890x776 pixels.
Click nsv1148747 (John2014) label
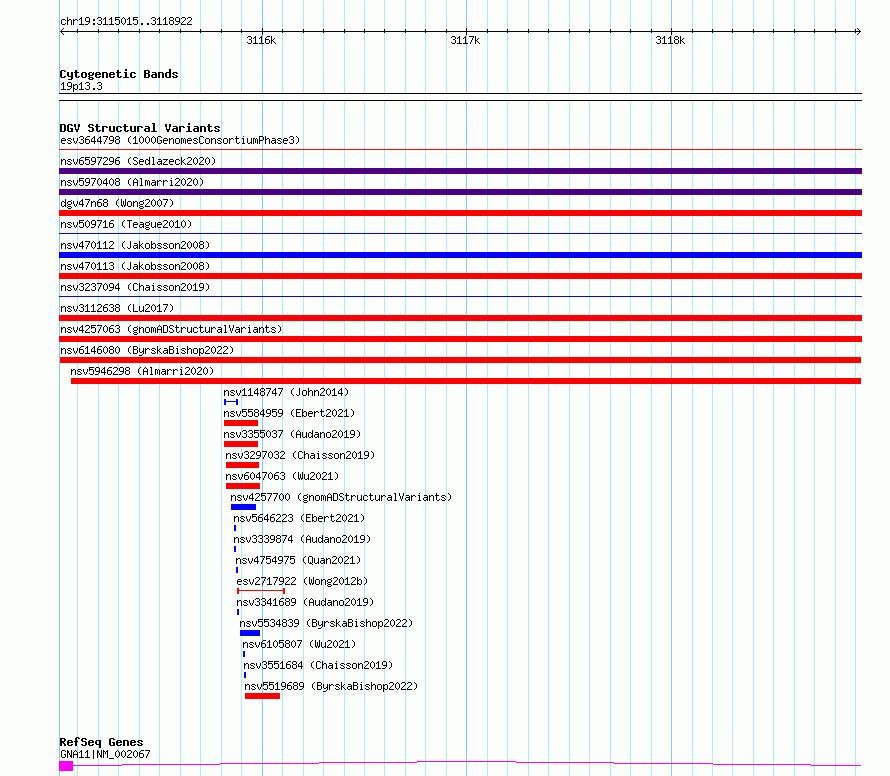pyautogui.click(x=286, y=392)
